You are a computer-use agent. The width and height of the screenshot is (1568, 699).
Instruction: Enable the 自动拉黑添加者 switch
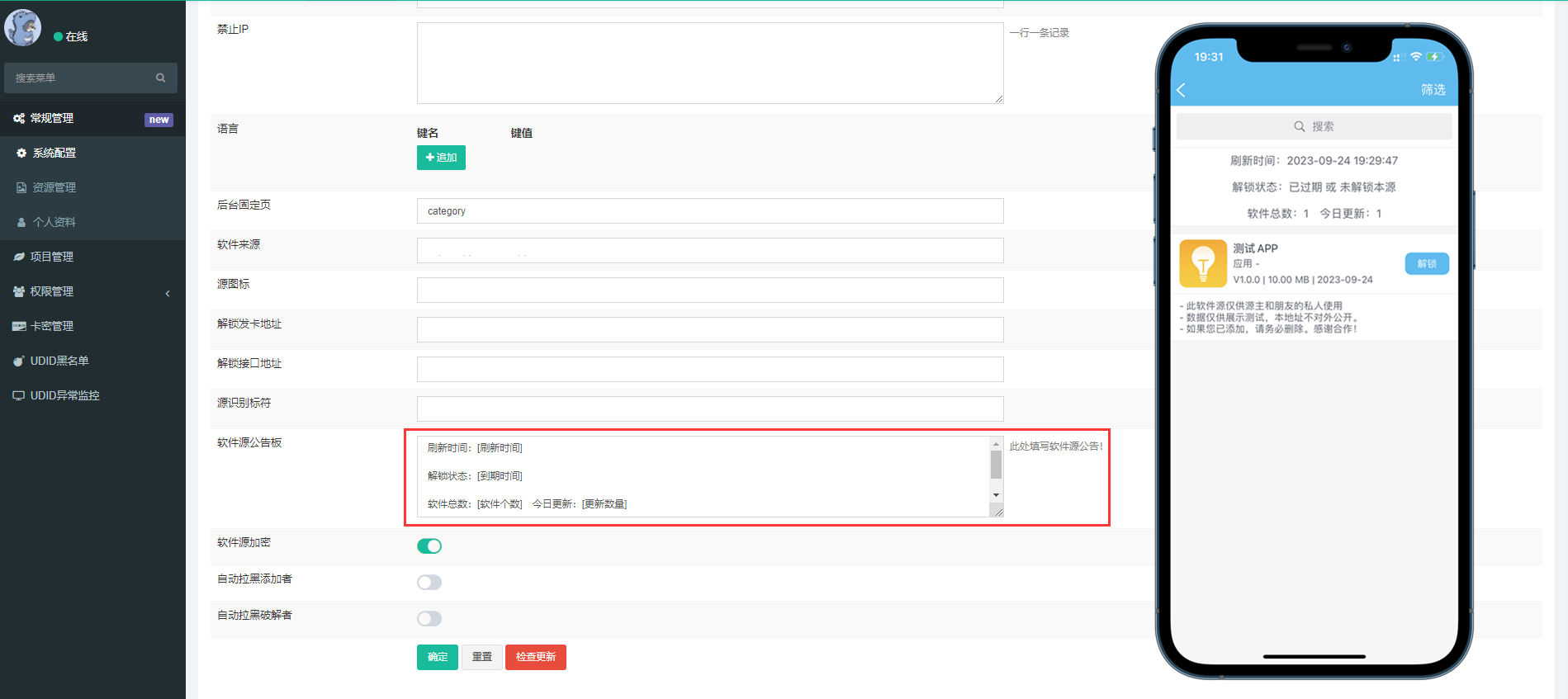tap(429, 583)
